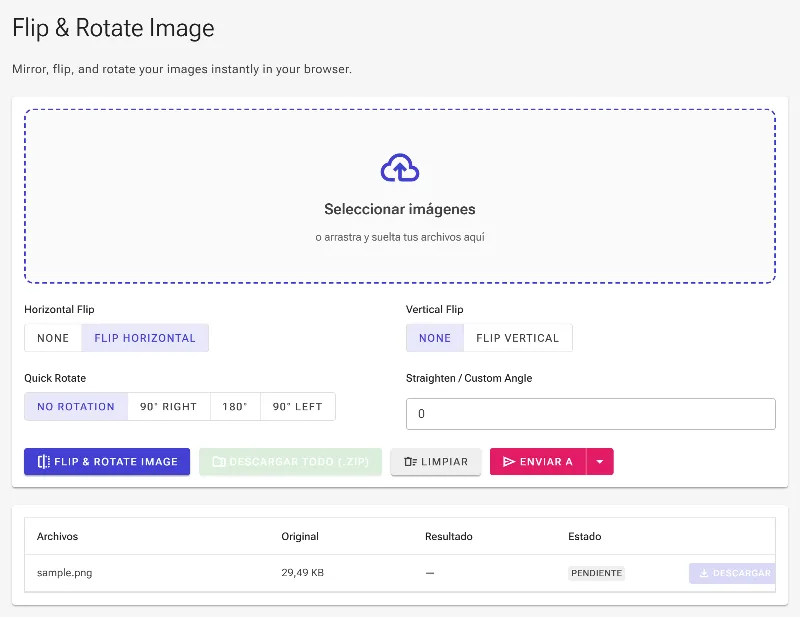The height and width of the screenshot is (617, 800).
Task: Select the Flip Horizontal option
Action: (145, 338)
